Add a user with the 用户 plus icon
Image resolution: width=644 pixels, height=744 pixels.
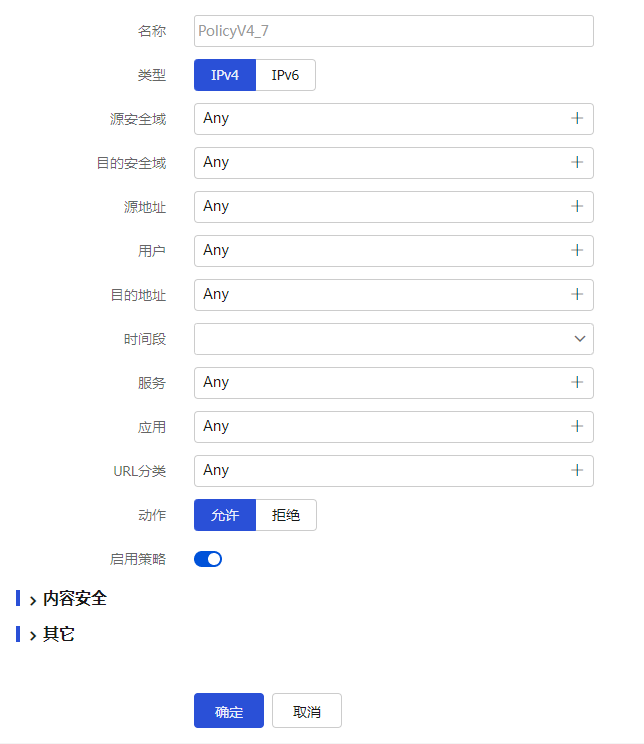[x=577, y=250]
